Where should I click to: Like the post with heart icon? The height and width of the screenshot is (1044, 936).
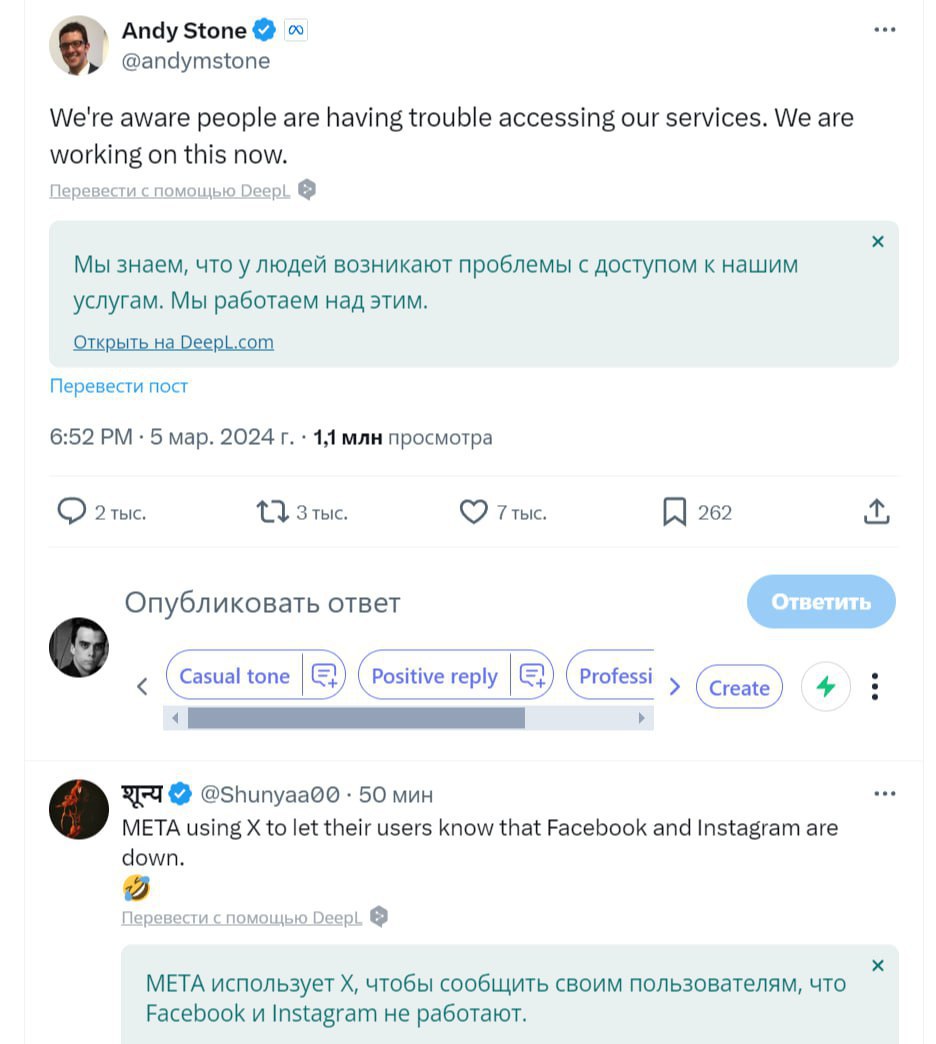coord(473,513)
